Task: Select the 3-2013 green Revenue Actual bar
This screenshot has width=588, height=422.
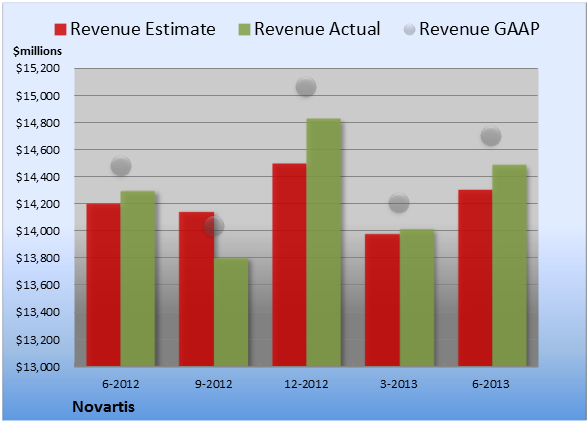Action: coord(417,298)
